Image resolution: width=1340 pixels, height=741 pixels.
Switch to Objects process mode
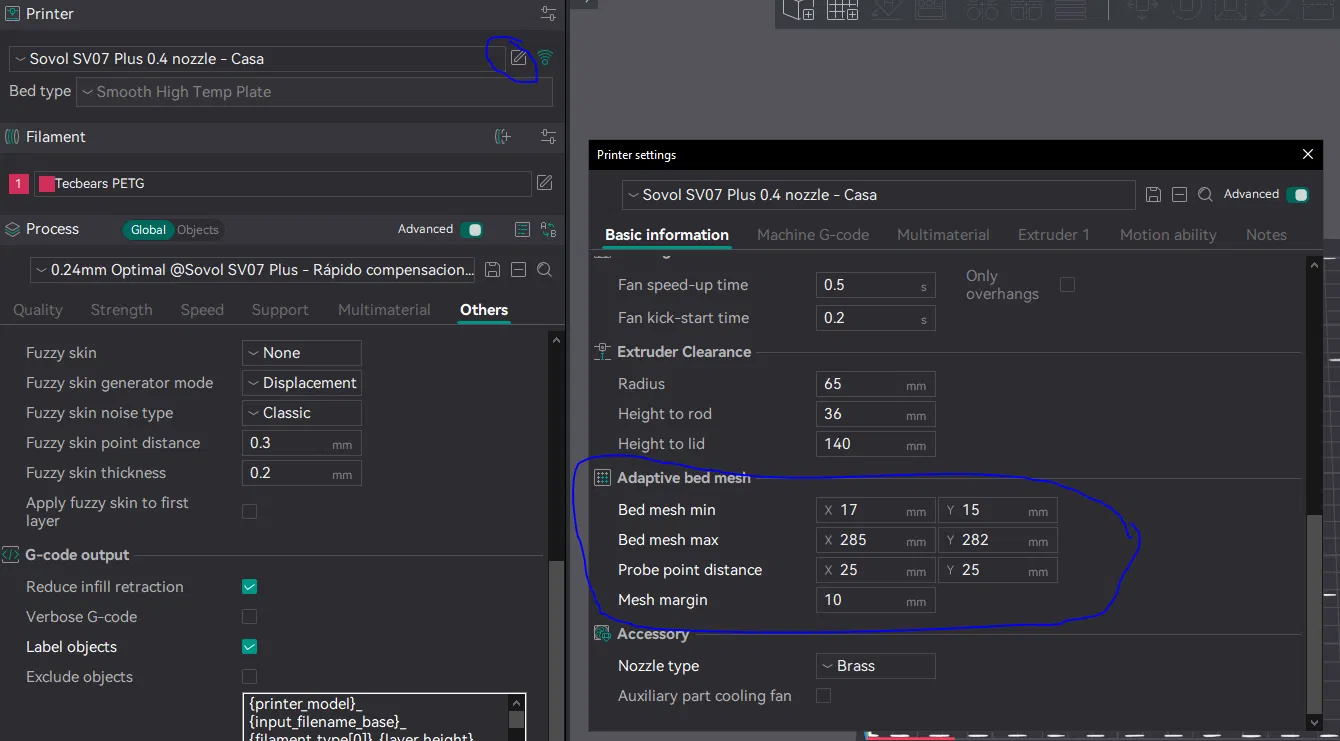[198, 230]
